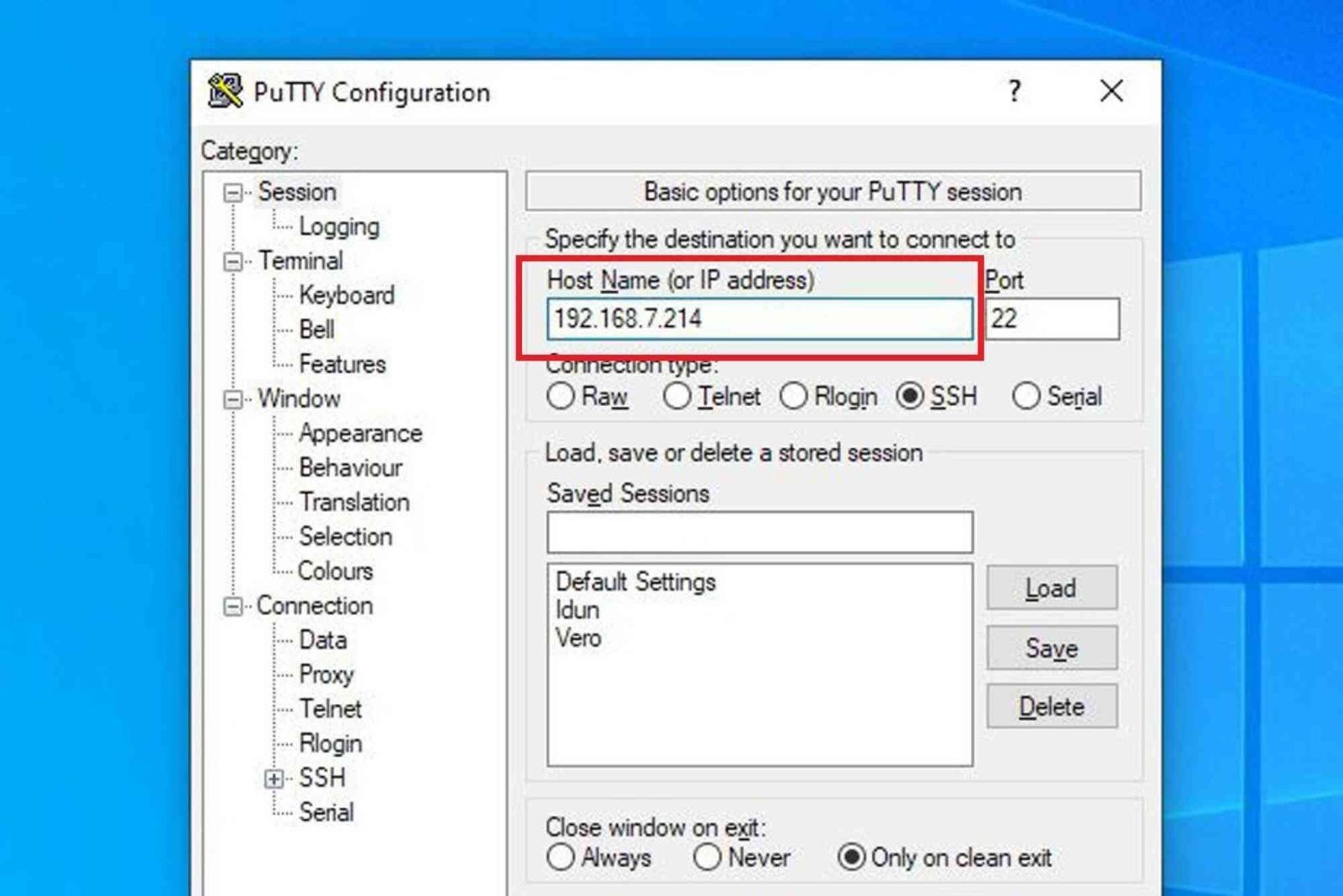
Task: Open the Data settings category
Action: point(322,640)
